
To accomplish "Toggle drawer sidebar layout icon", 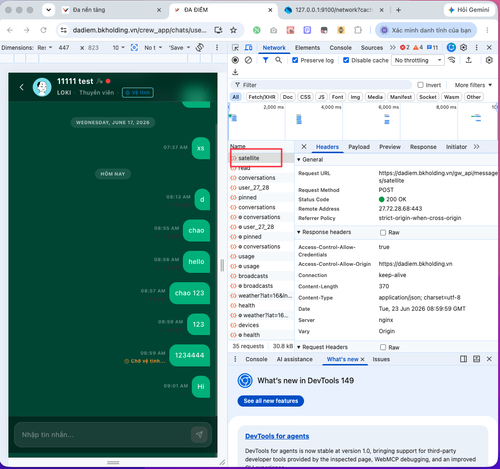I will (x=463, y=359).
